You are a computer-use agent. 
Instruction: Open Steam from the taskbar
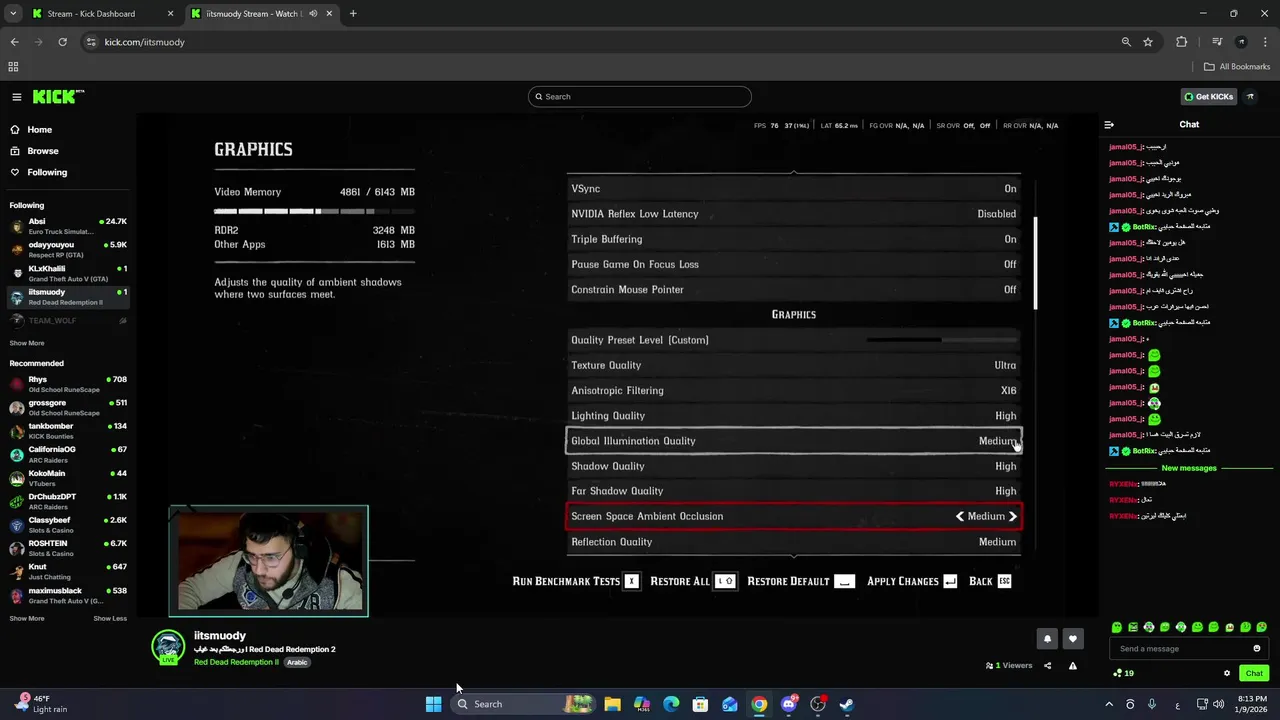point(846,704)
